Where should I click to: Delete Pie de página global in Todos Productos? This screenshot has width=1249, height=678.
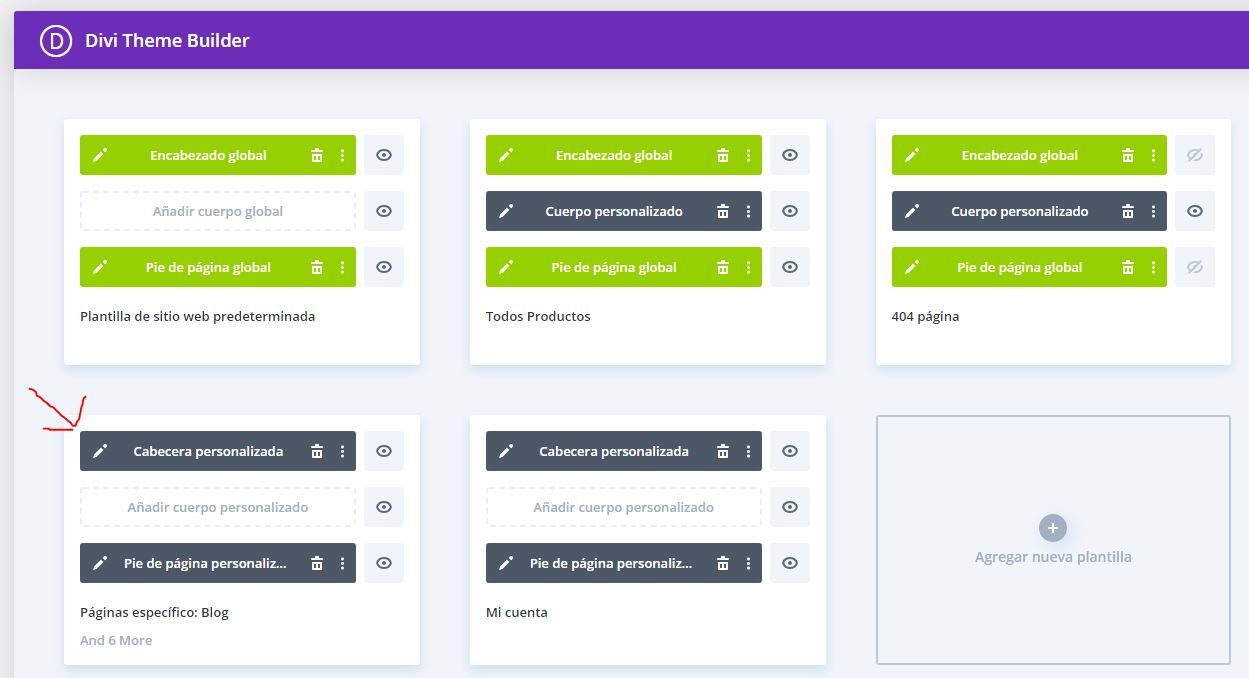723,267
